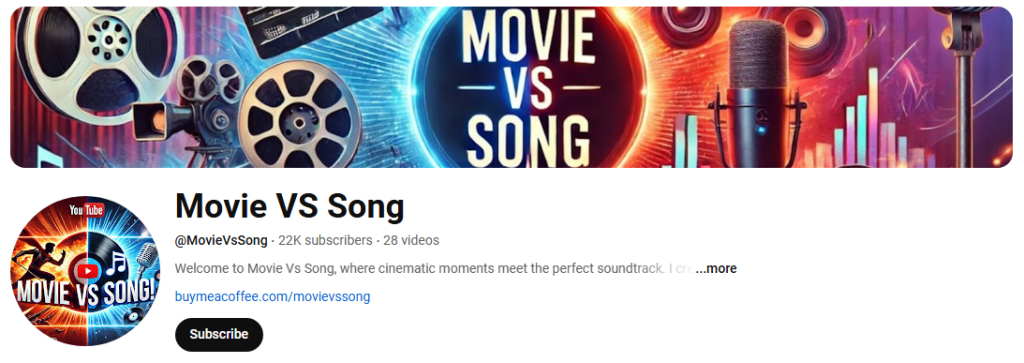Click the black Subscribe button
The width and height of the screenshot is (1024, 363).
coord(219,334)
